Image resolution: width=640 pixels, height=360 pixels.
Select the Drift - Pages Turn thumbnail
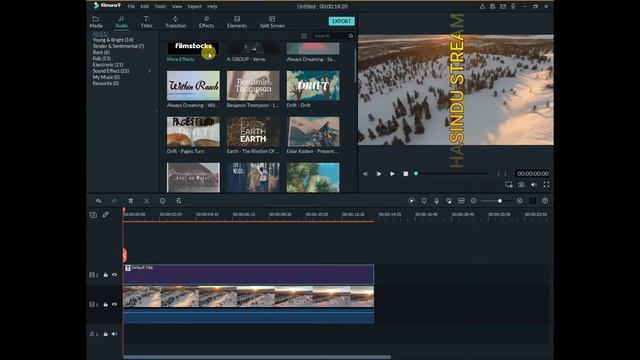[x=193, y=131]
